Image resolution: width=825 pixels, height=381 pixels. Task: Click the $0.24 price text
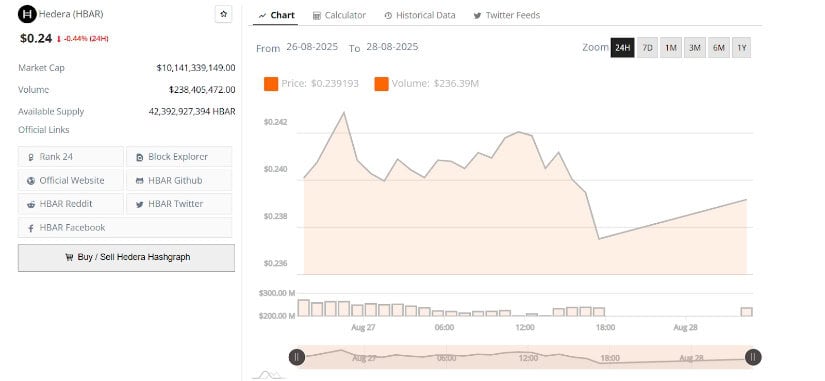(36, 38)
